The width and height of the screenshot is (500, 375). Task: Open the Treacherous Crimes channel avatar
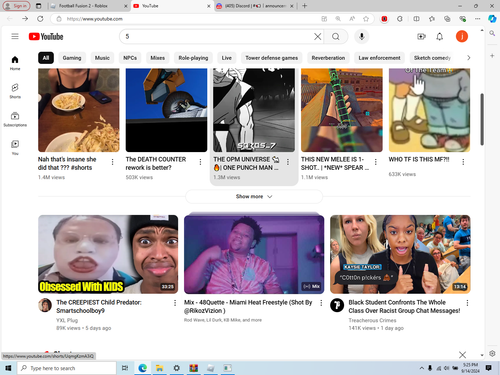pos(337,305)
